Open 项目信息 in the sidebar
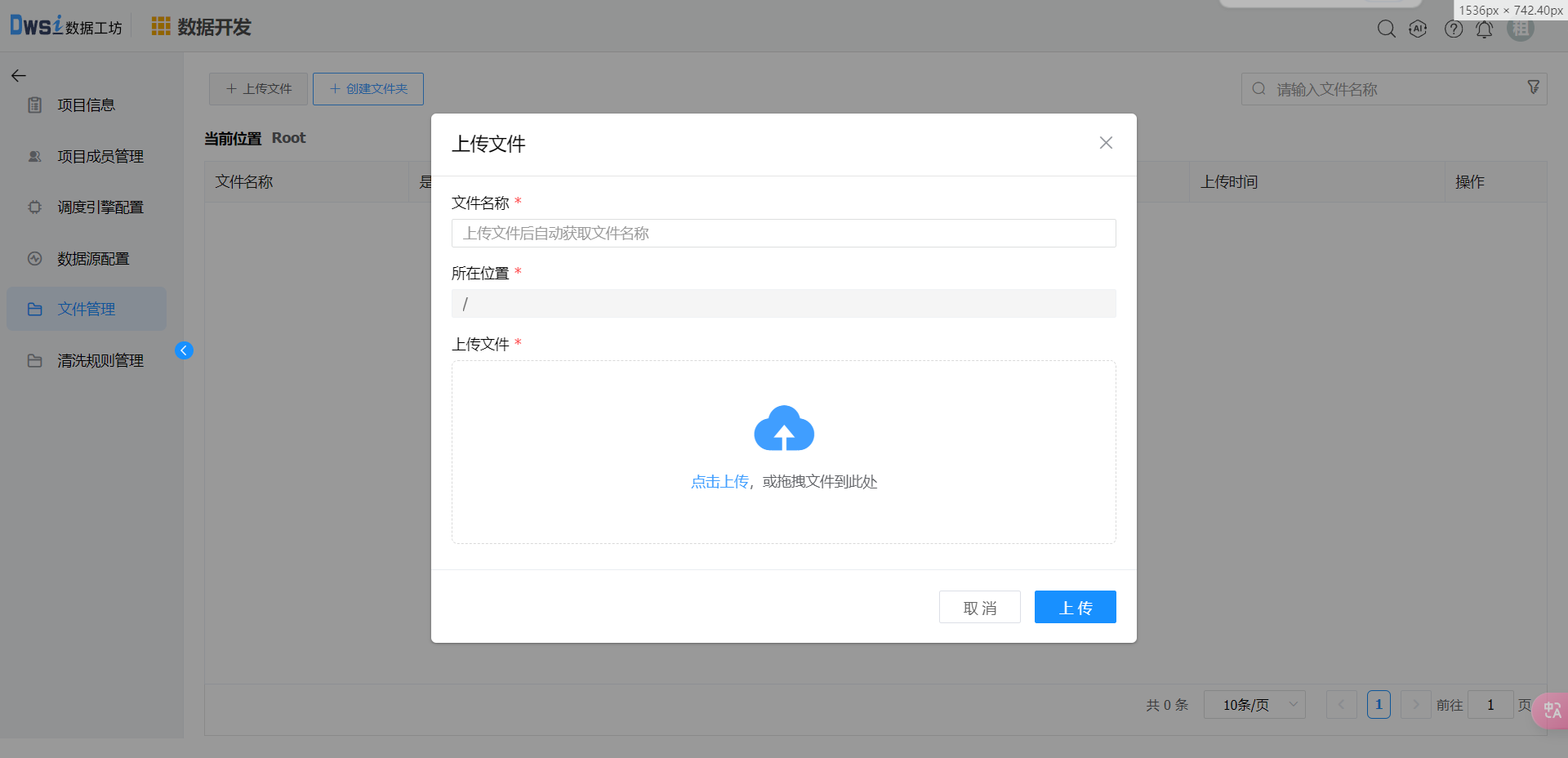1568x758 pixels. click(x=86, y=105)
